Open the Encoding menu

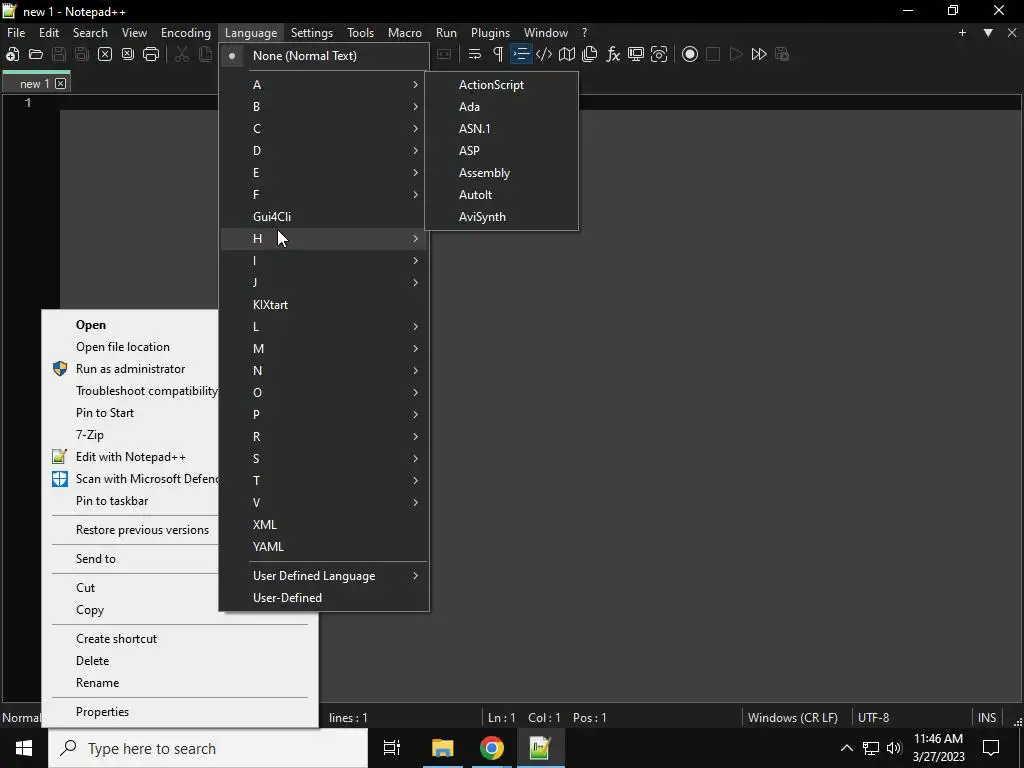(x=185, y=33)
